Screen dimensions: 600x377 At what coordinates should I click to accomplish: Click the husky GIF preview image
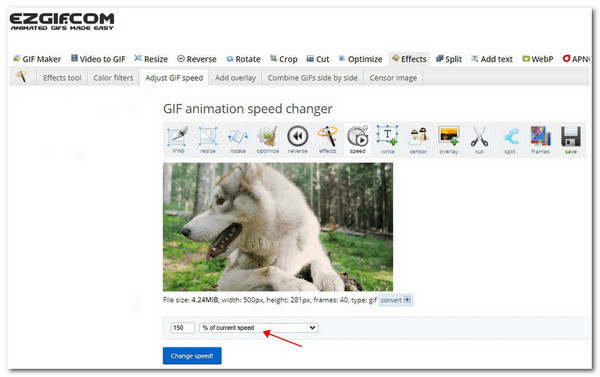tap(278, 227)
